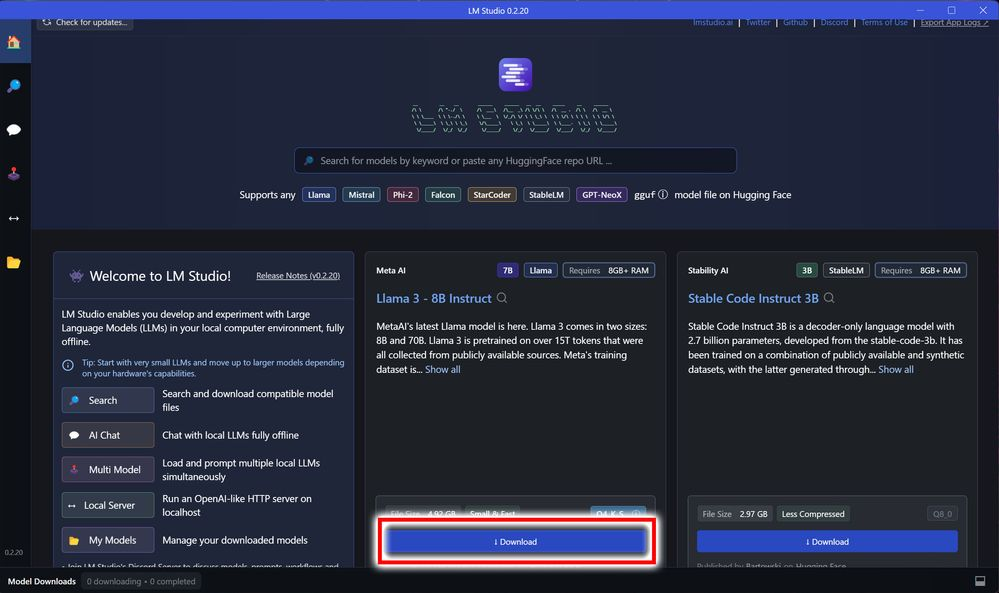
Task: Click the model search input field
Action: (515, 161)
